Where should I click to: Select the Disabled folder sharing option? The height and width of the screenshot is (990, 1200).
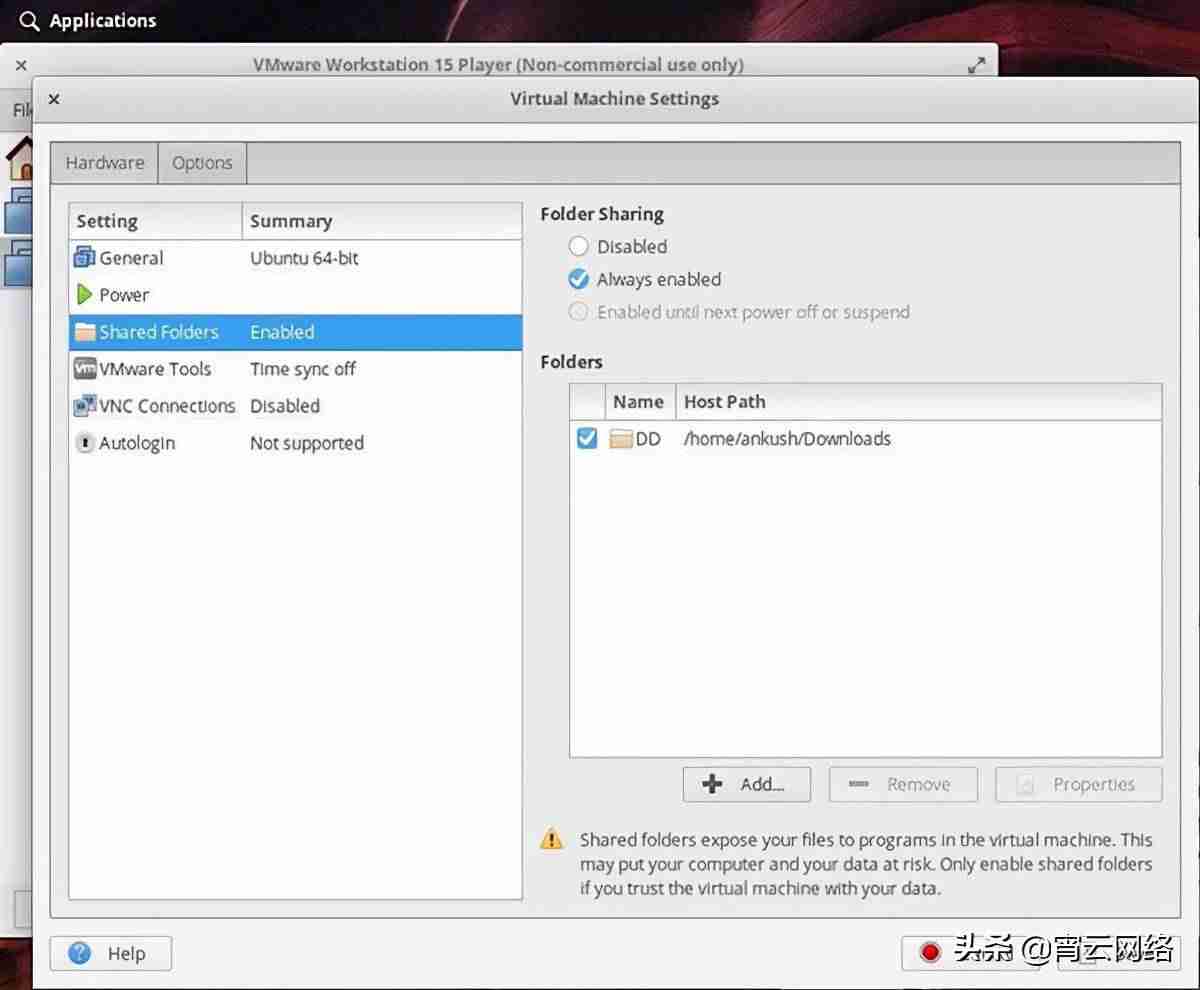coord(578,246)
